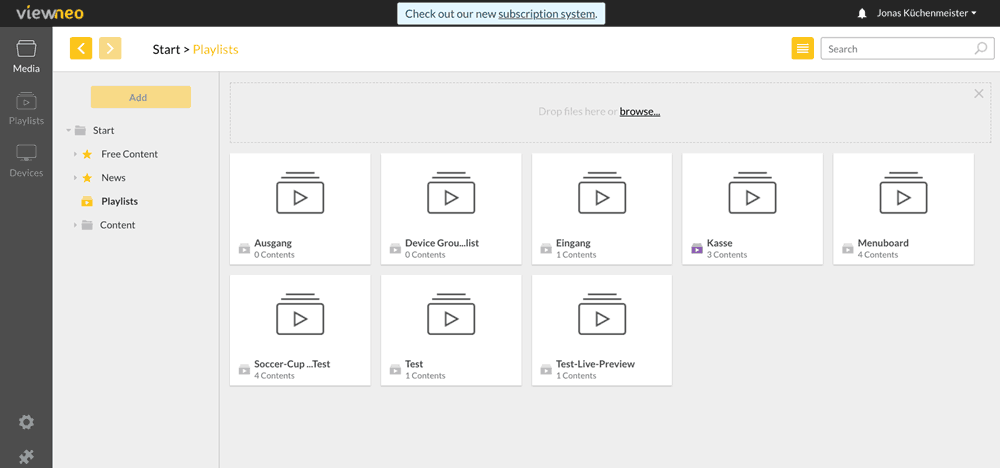Click the Ausgang playlist name
This screenshot has height=468, width=1000.
click(x=273, y=243)
